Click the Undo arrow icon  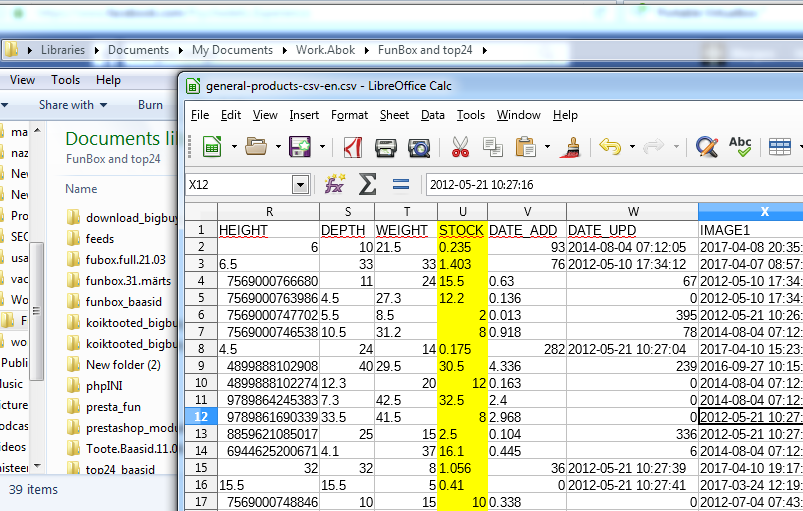tap(610, 148)
